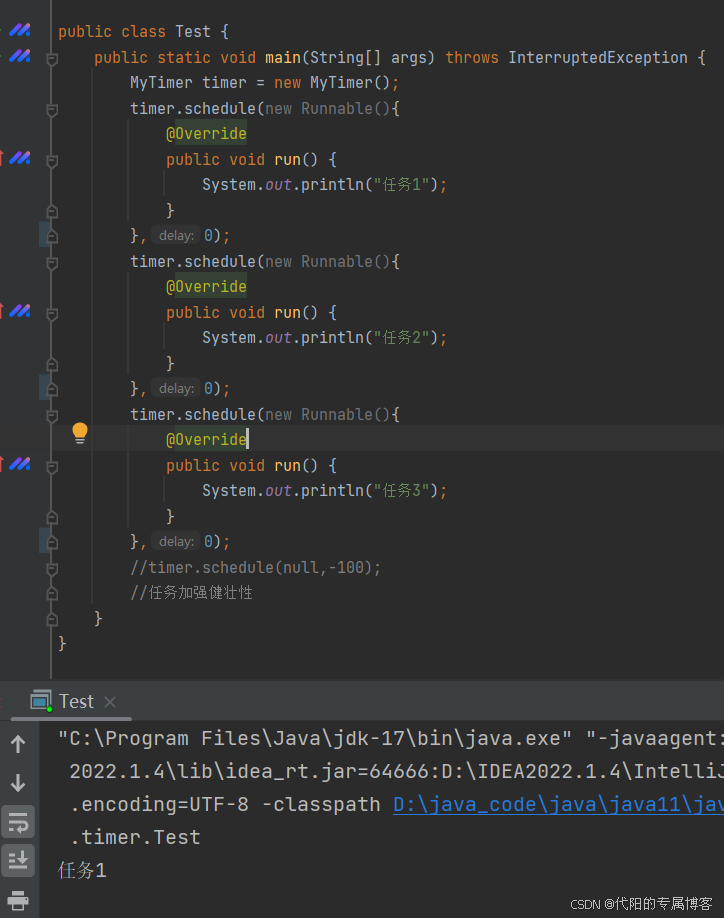Collapse the fold marker at '//timer.schedule(null,-100);'
Viewport: 724px width, 918px height.
pos(52,568)
